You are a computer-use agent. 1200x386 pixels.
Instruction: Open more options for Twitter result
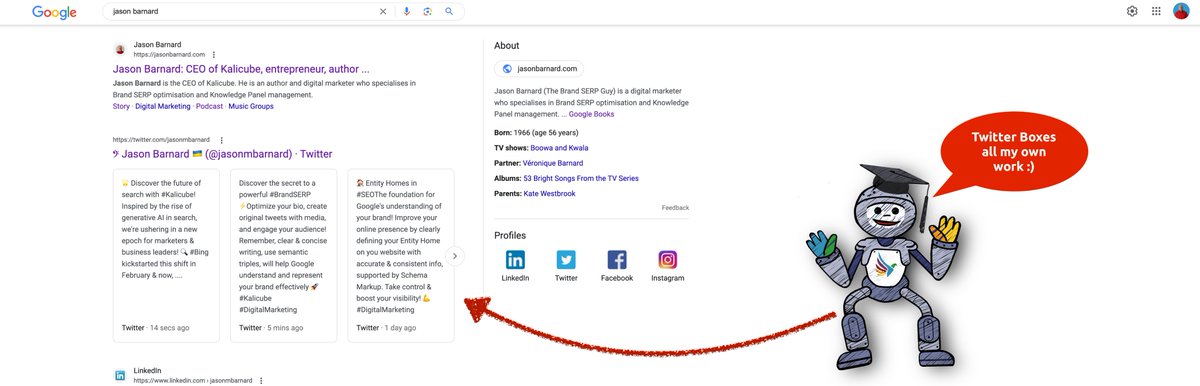pyautogui.click(x=221, y=140)
